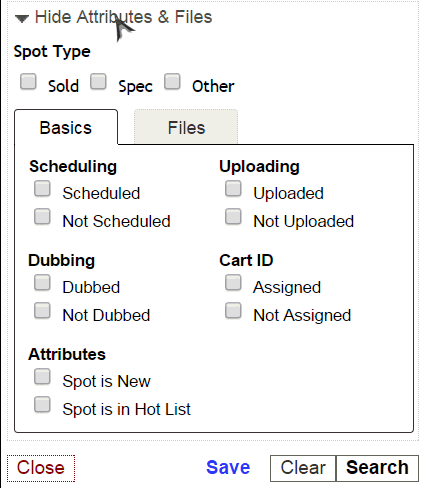
Task: Check the Not Dubbed checkbox
Action: click(42, 311)
